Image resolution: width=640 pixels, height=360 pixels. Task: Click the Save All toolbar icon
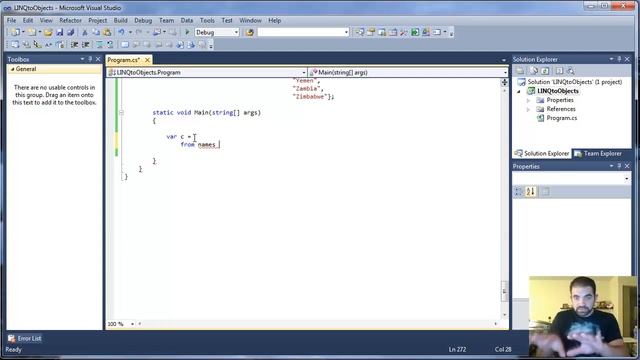coord(70,32)
